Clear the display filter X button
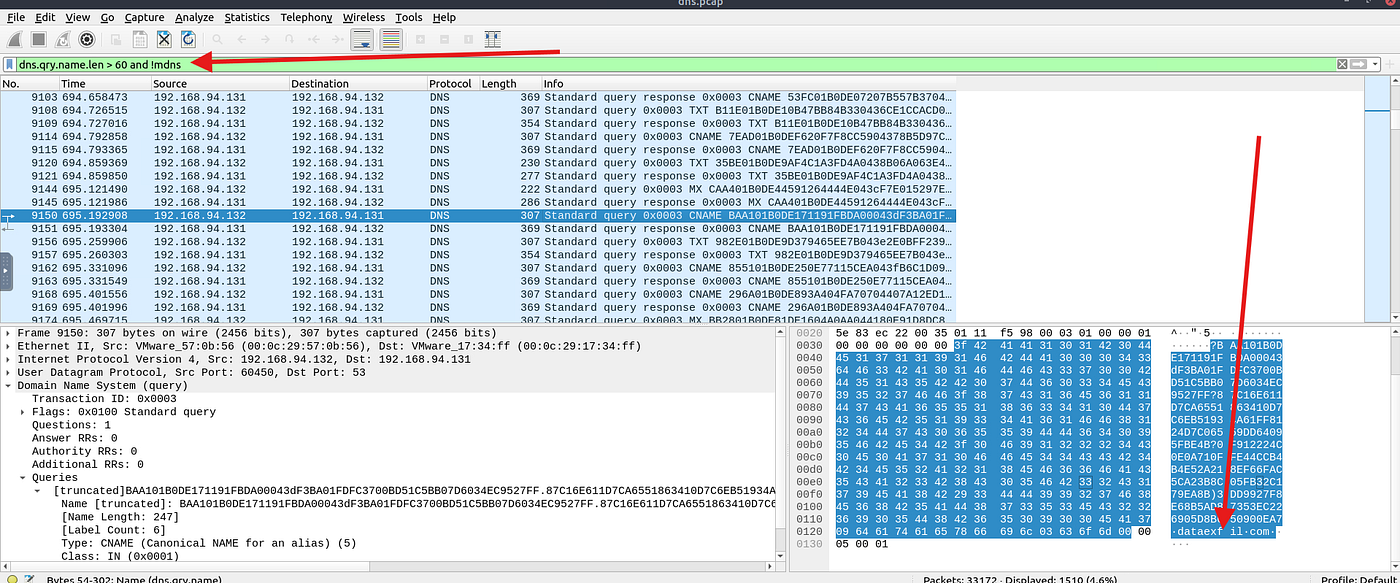Viewport: 1400px width, 583px height. tap(1343, 64)
